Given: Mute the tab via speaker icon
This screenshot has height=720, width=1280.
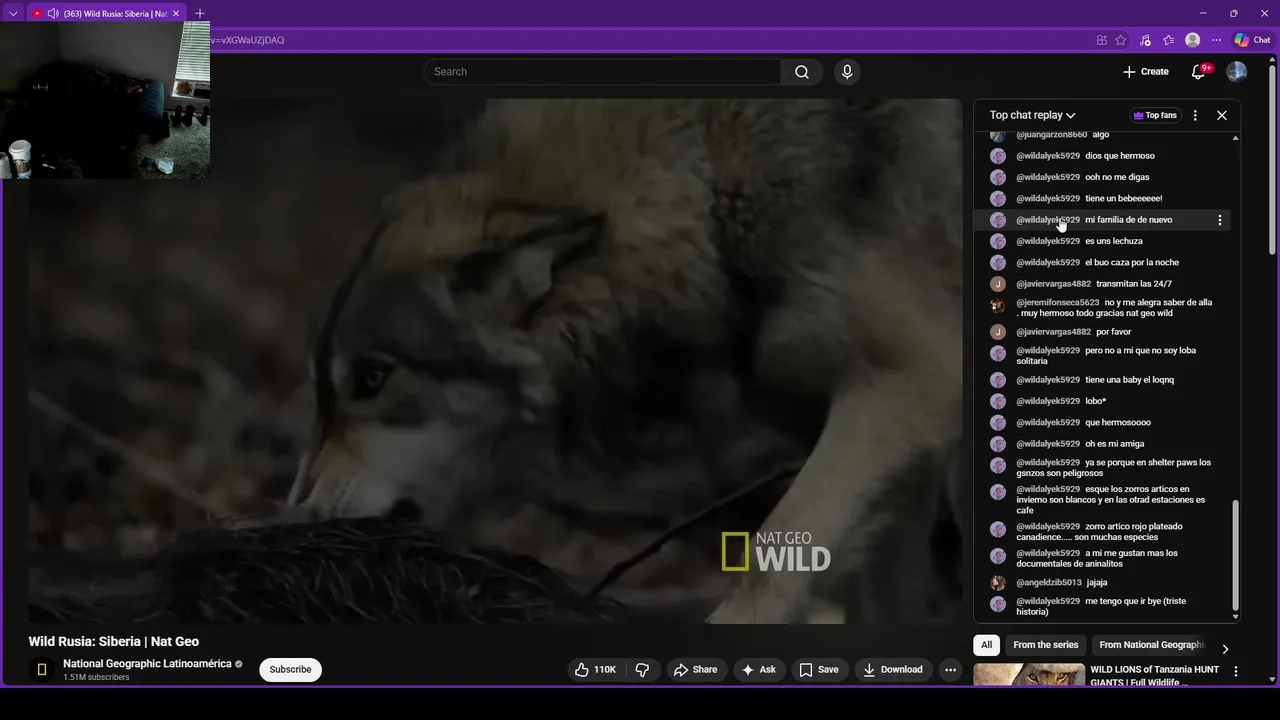Looking at the screenshot, I should [52, 13].
